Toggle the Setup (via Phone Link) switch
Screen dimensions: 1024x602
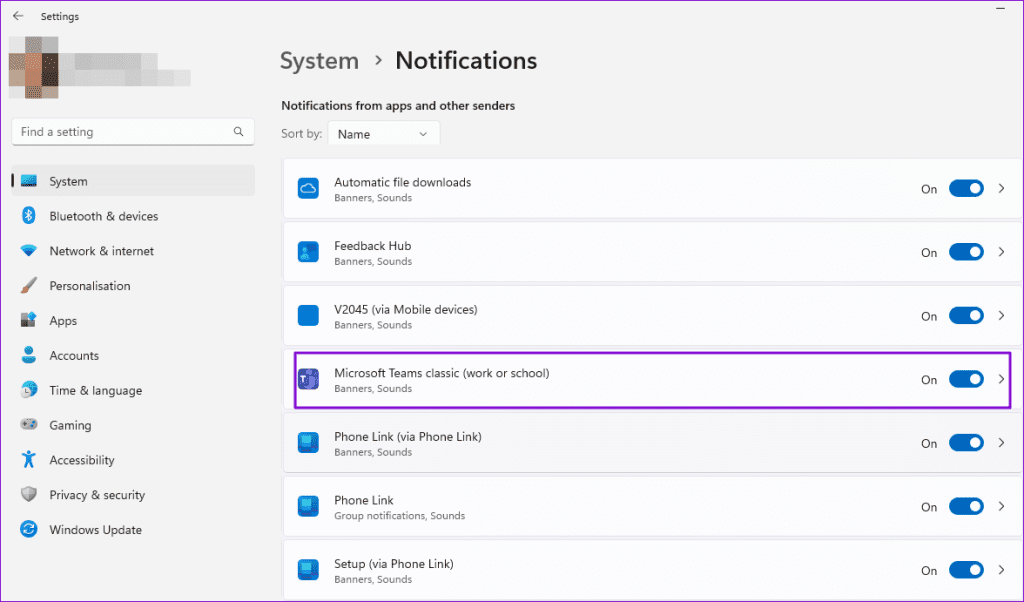point(966,569)
